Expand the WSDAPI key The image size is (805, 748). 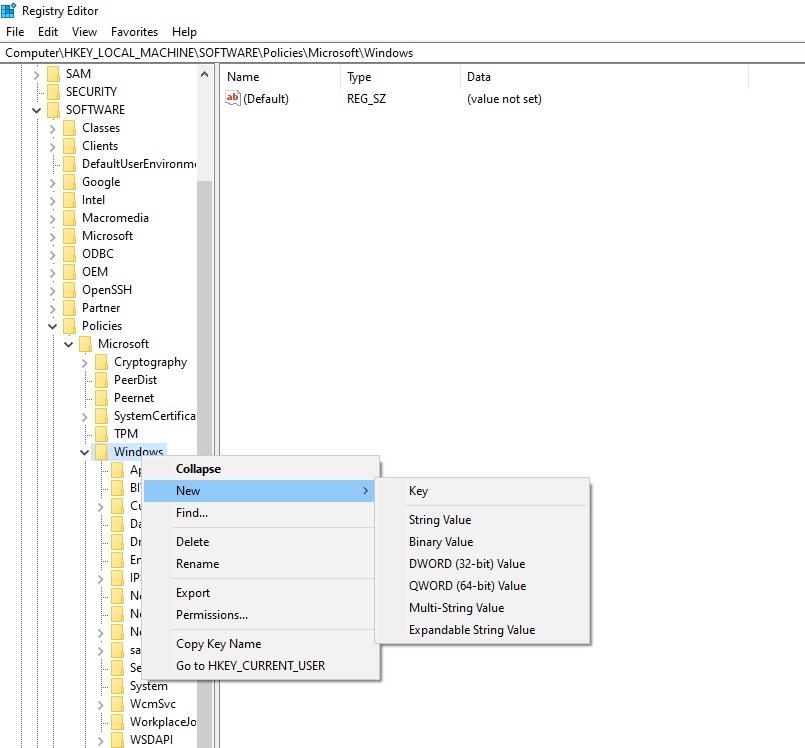(x=101, y=741)
